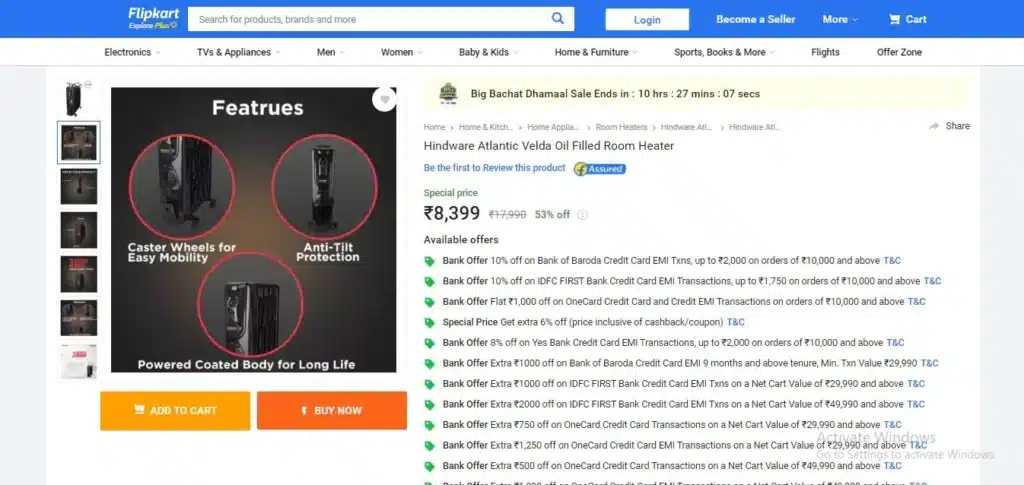
Task: Click Room Heaters breadcrumb link
Action: point(621,127)
